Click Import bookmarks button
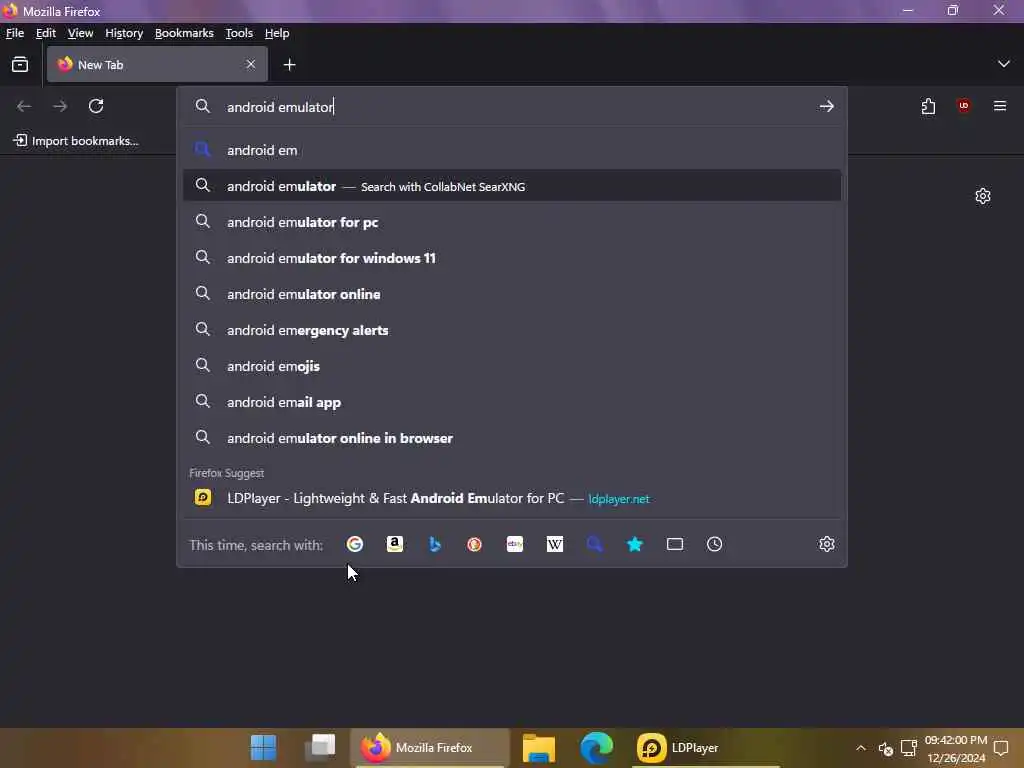 click(x=76, y=141)
